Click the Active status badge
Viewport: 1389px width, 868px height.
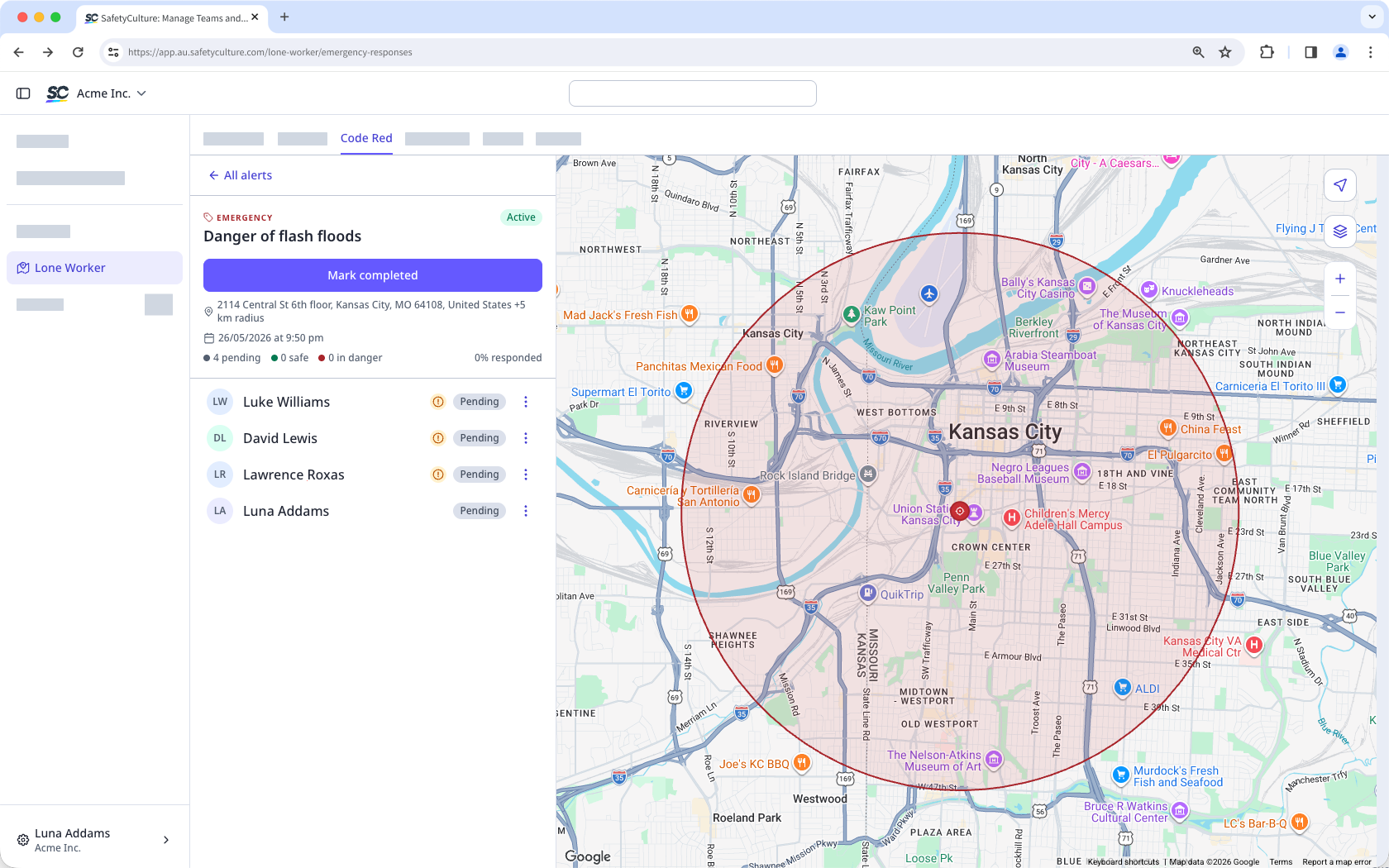tap(521, 217)
